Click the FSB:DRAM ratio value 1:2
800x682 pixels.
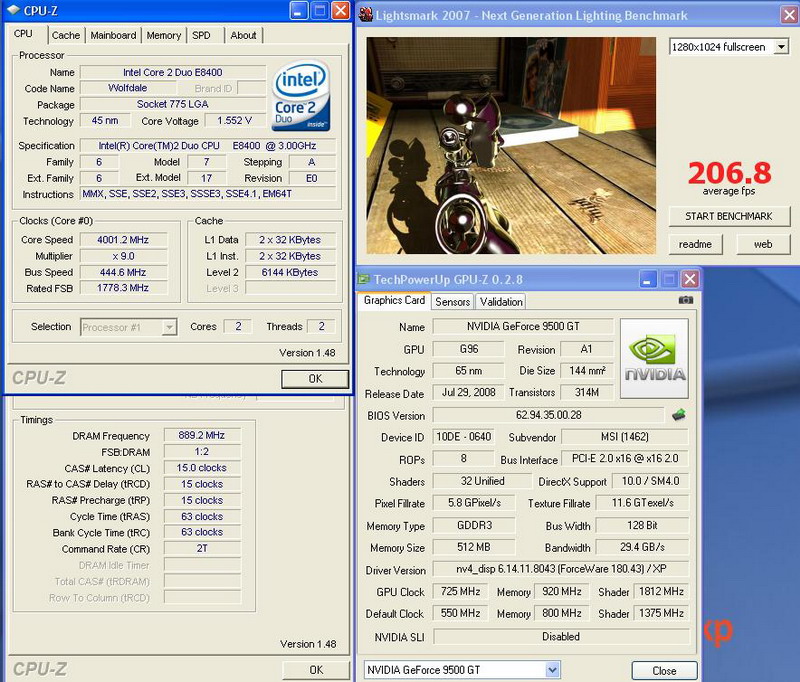pyautogui.click(x=202, y=451)
